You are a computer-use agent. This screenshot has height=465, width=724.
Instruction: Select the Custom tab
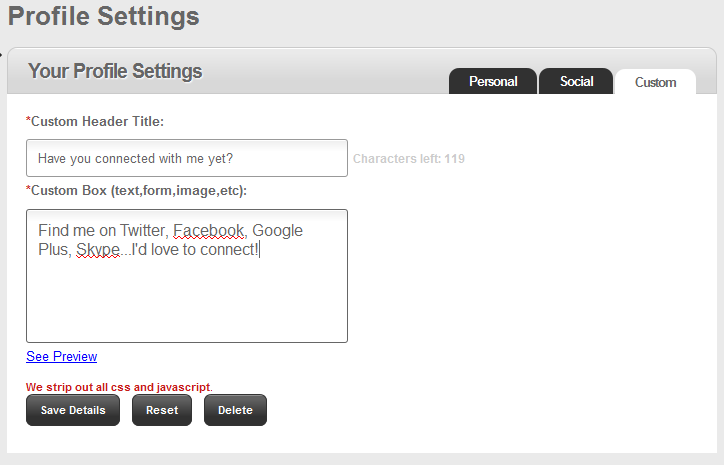pyautogui.click(x=655, y=83)
